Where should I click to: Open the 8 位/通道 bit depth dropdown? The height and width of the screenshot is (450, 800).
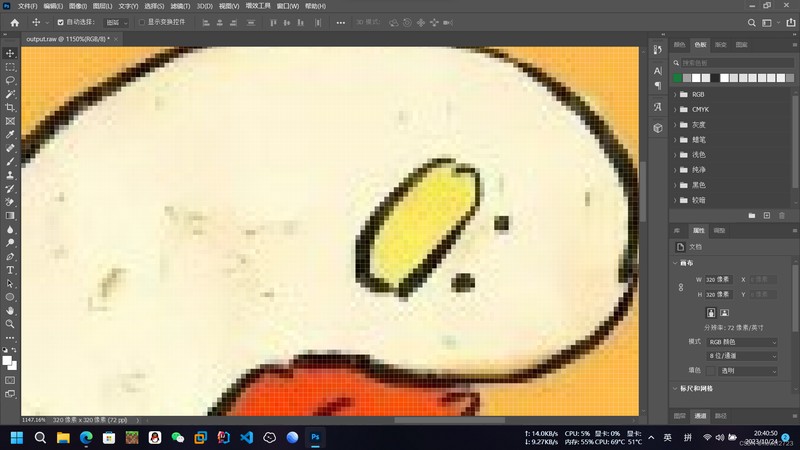[742, 356]
